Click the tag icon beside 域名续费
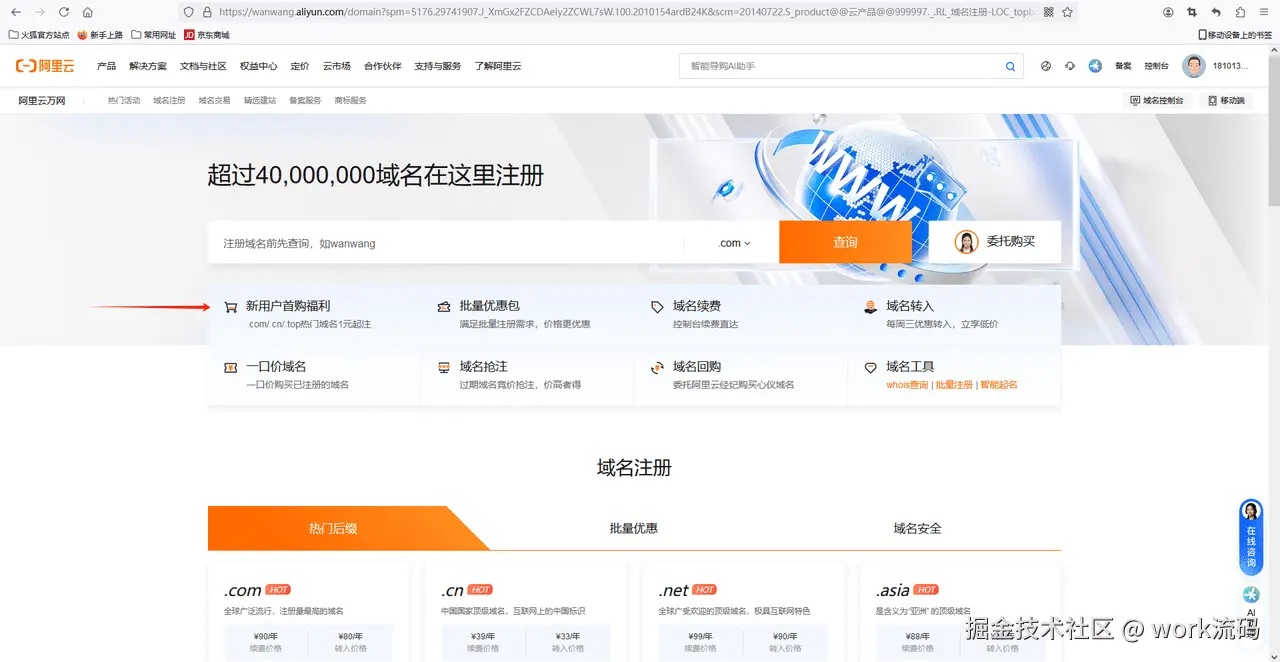The width and height of the screenshot is (1280, 662). pyautogui.click(x=657, y=307)
